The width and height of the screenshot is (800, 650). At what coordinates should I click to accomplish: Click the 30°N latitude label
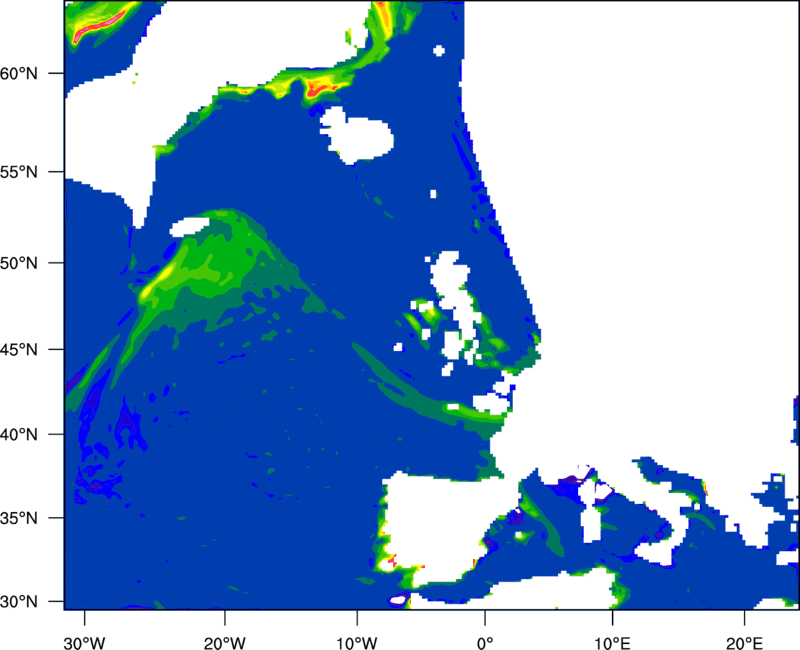click(x=19, y=602)
